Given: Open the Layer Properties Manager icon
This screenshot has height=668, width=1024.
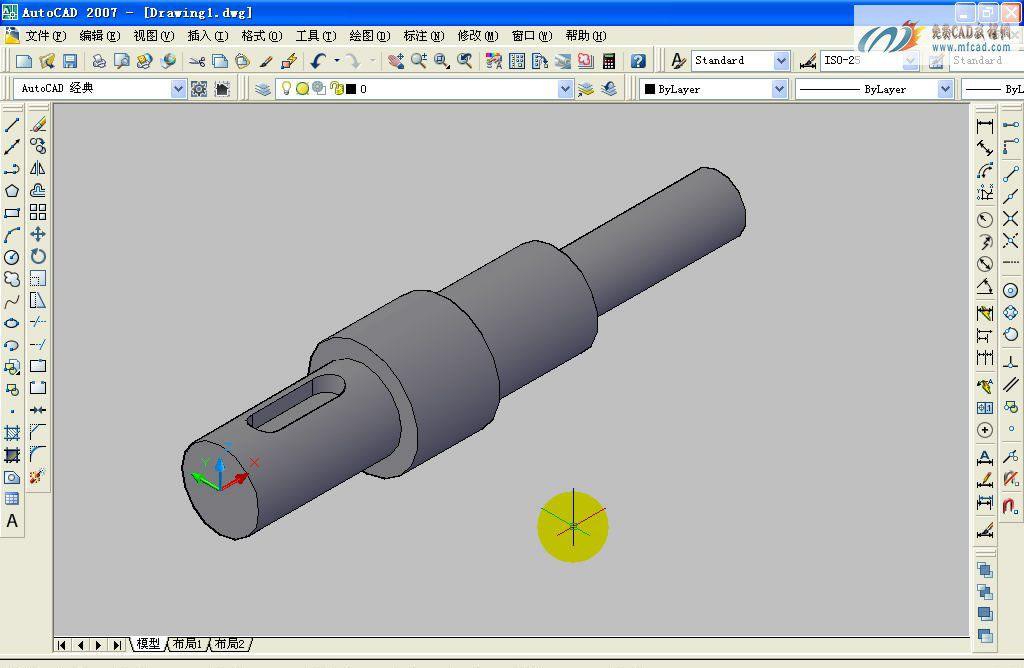Looking at the screenshot, I should (x=263, y=89).
